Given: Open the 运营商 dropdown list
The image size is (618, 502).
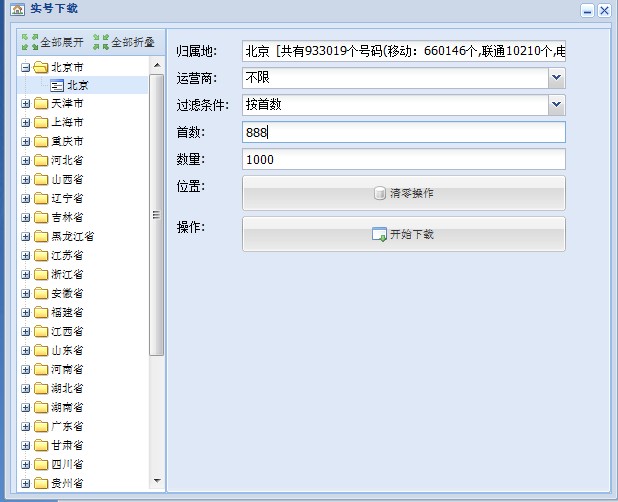Looking at the screenshot, I should point(556,78).
